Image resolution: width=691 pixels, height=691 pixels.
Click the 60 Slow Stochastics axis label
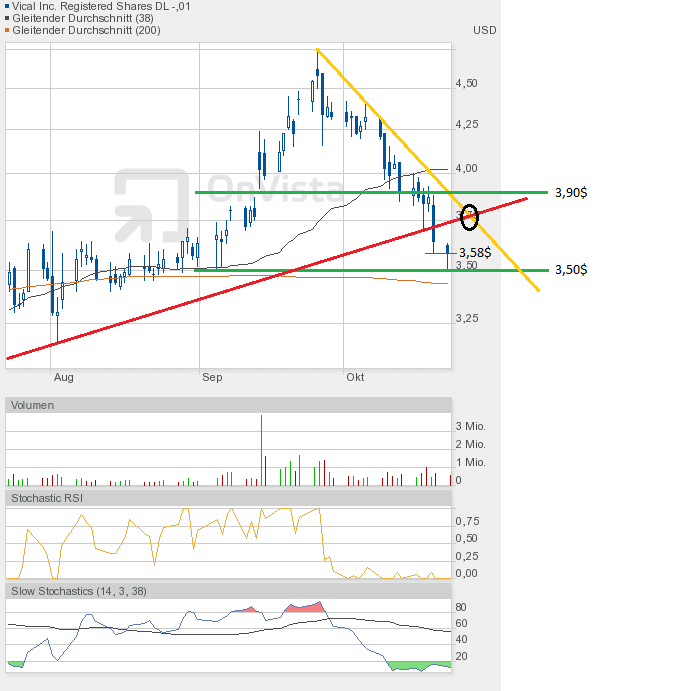pyautogui.click(x=461, y=624)
